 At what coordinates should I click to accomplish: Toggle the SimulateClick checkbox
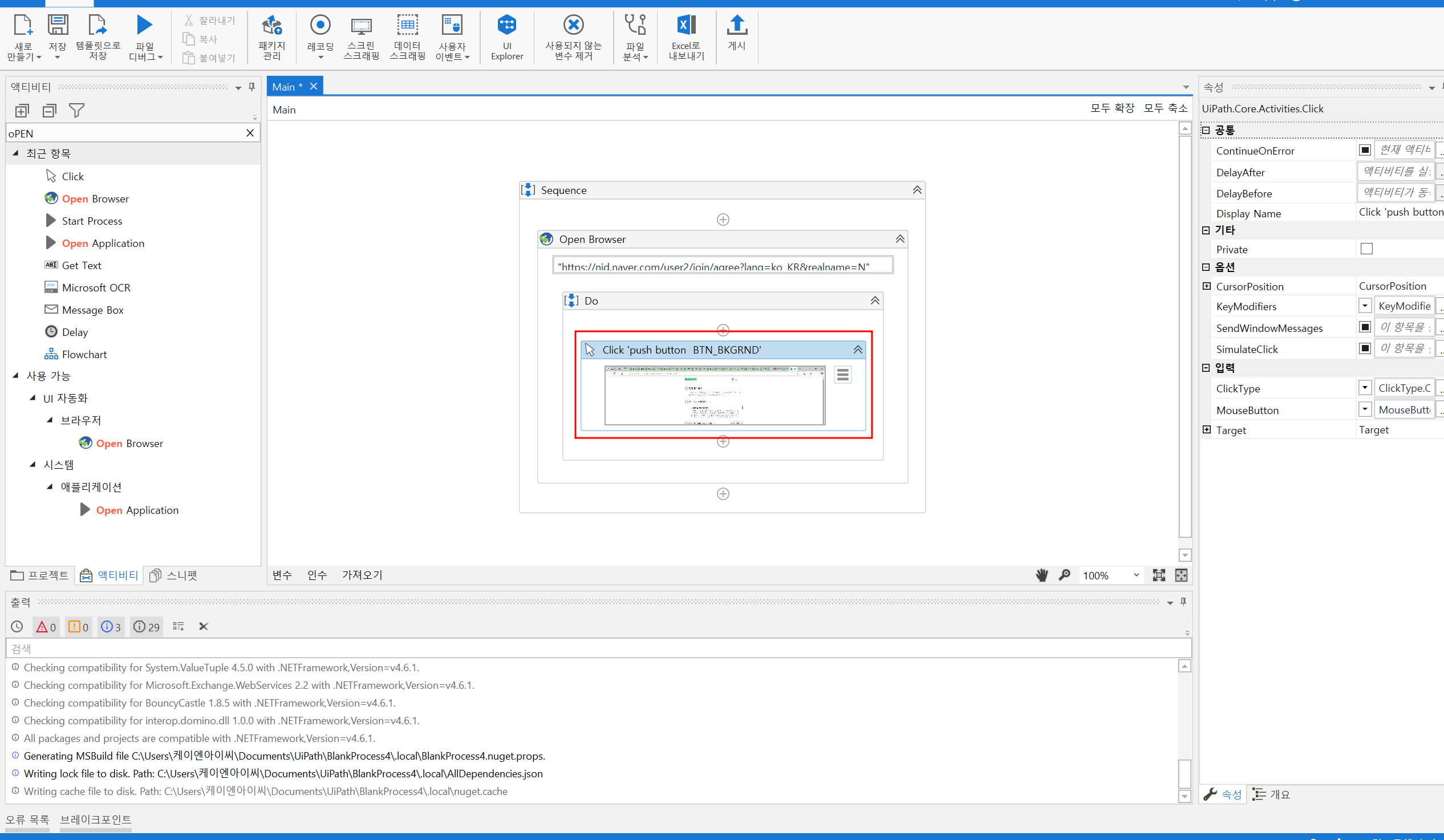(1364, 348)
